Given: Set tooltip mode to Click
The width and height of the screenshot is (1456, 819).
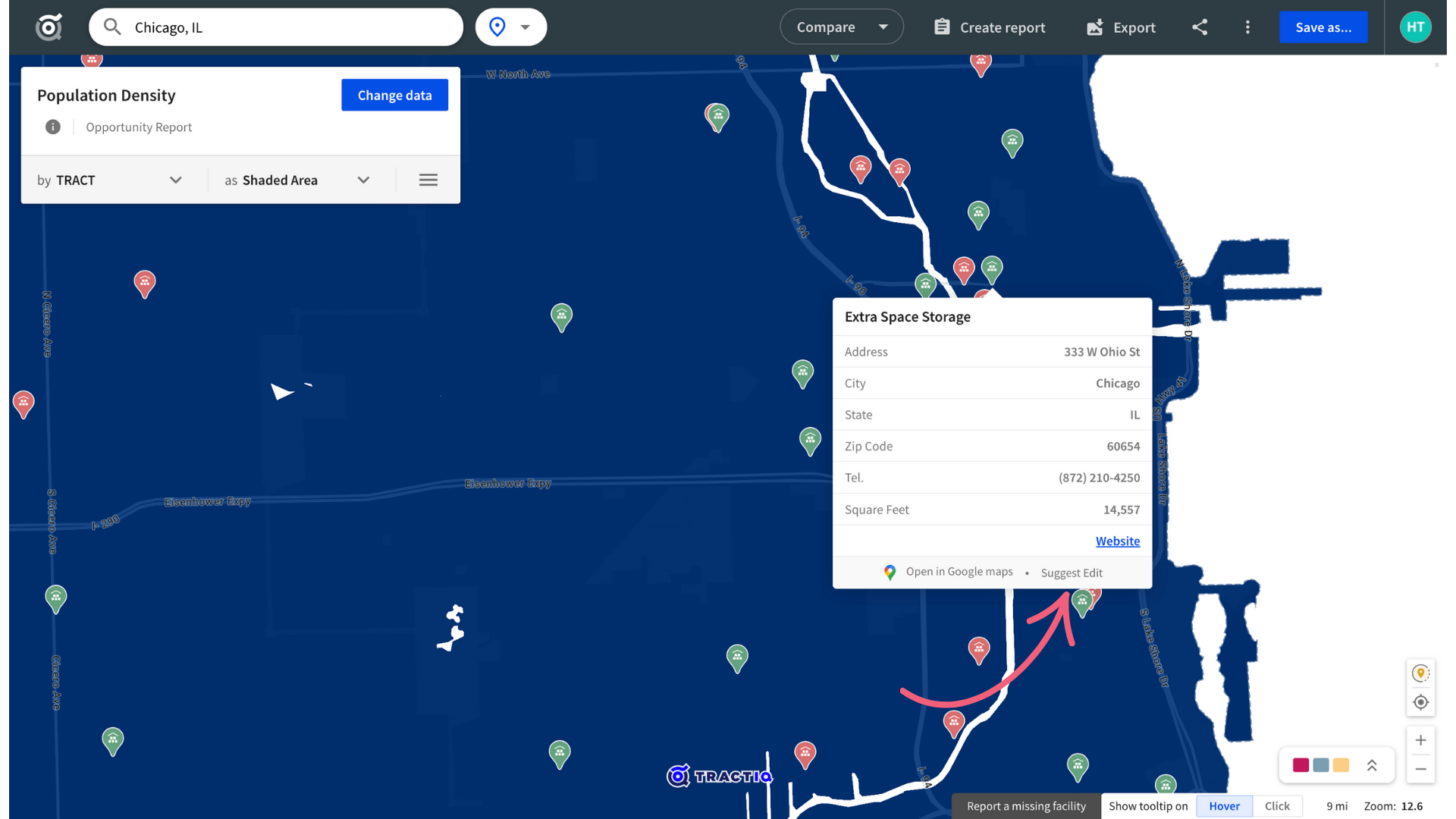Looking at the screenshot, I should click(1277, 806).
